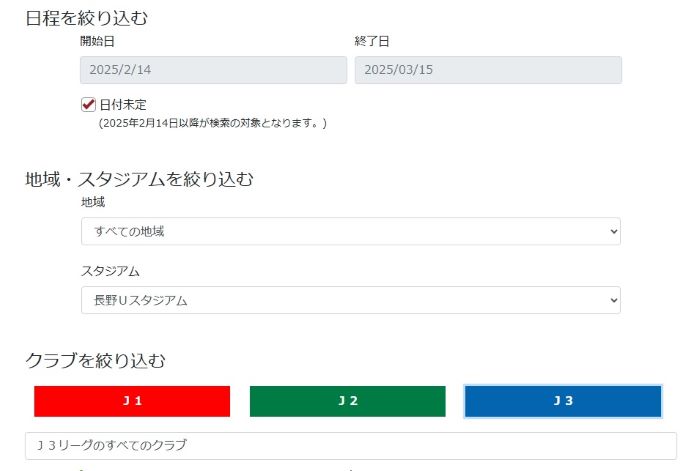Click the 終了日 label
Screen dimensions: 700x471
click(371, 42)
